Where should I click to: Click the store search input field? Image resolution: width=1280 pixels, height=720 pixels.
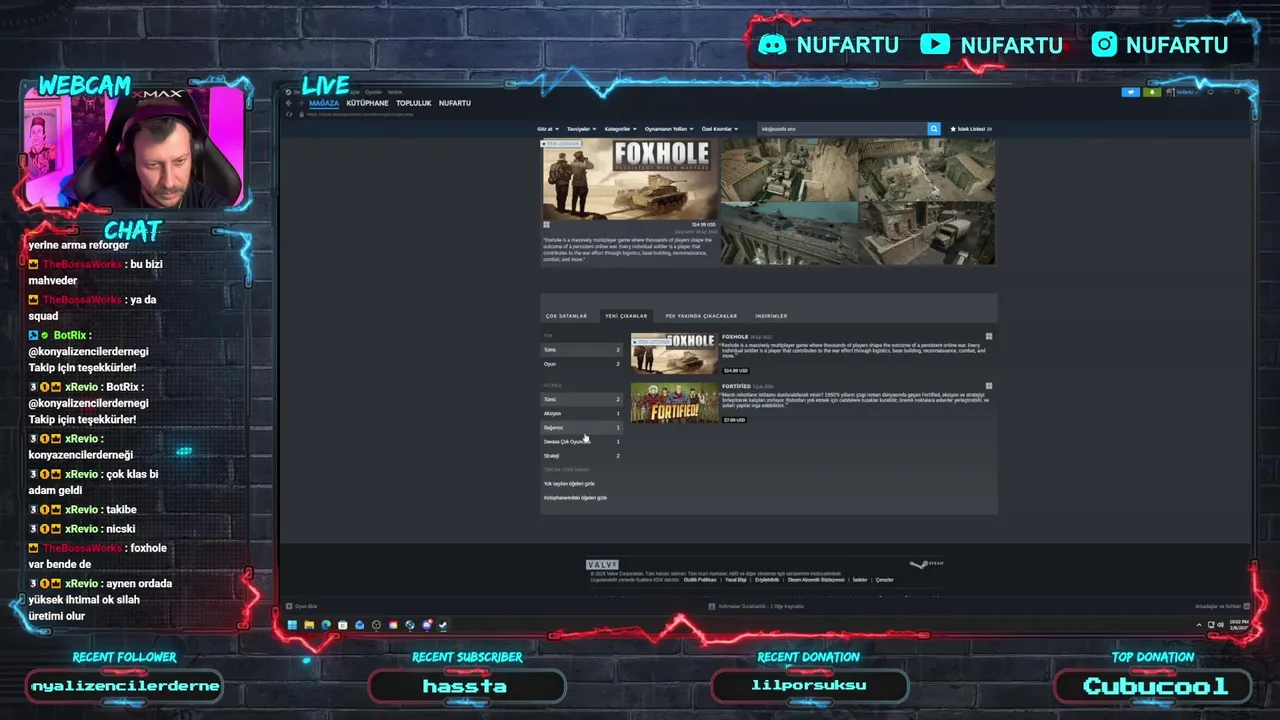(842, 129)
